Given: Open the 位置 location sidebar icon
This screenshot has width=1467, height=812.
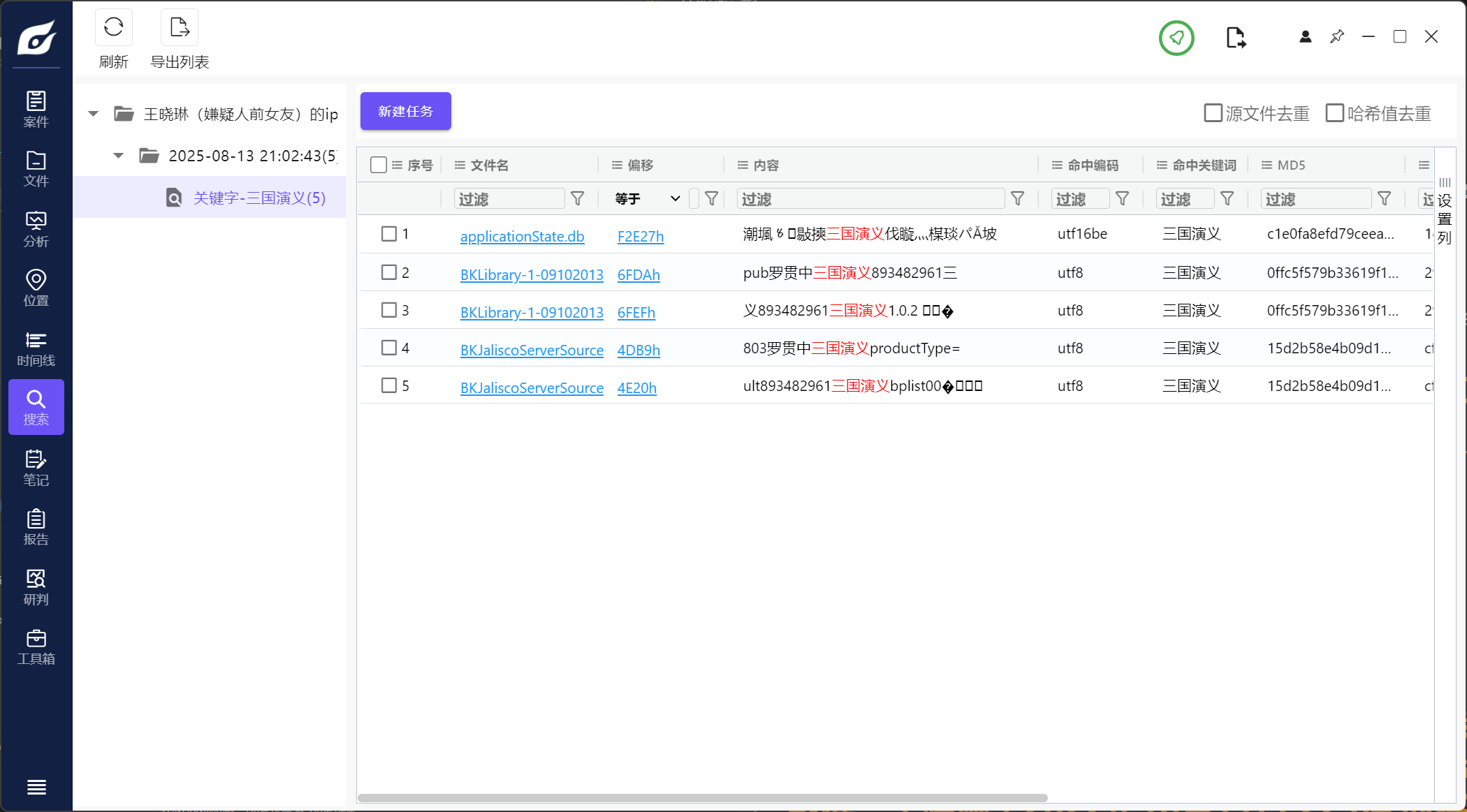Looking at the screenshot, I should coord(36,288).
